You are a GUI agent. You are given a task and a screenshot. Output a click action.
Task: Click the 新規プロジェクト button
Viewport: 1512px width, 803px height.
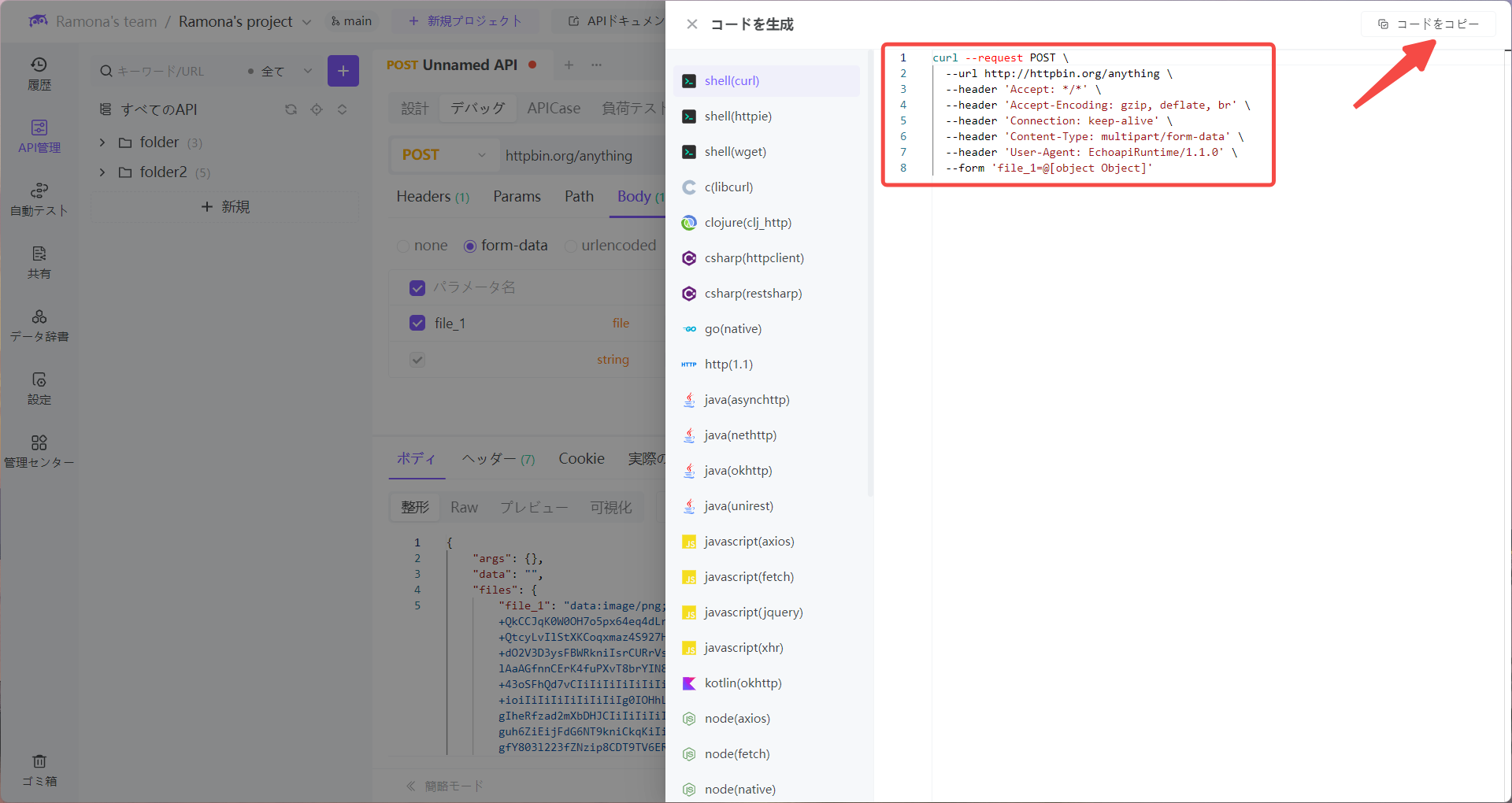(x=465, y=21)
